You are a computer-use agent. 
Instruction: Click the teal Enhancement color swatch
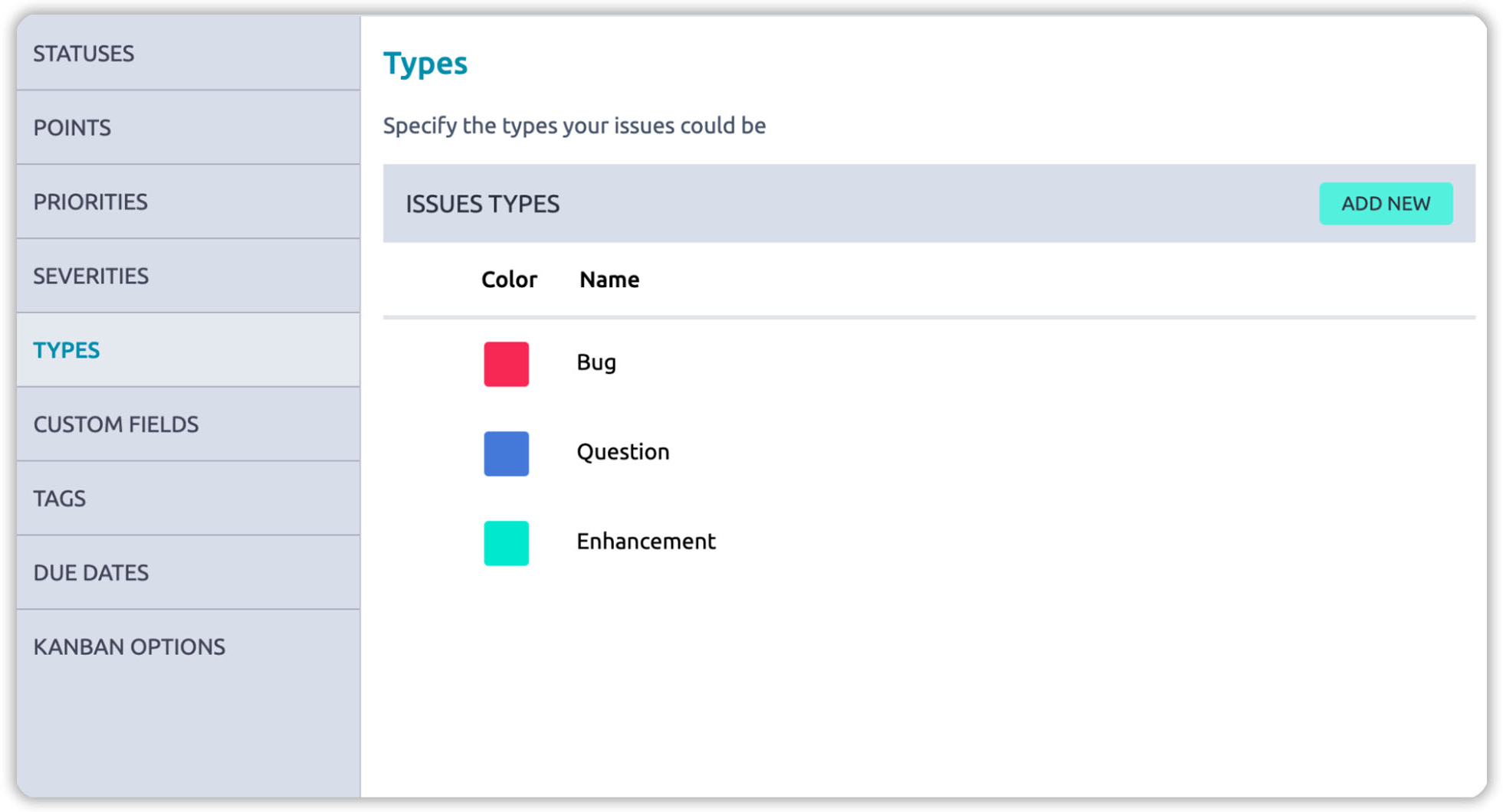click(506, 543)
